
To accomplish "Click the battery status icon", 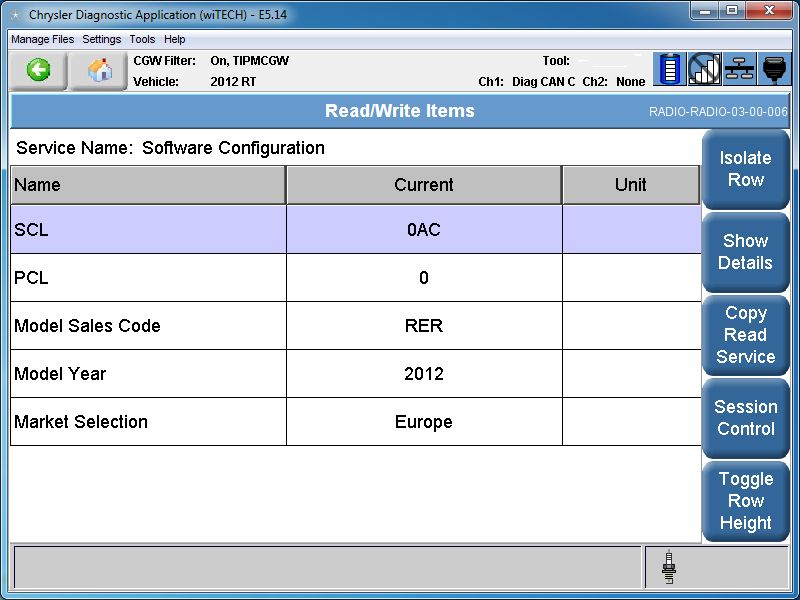I will pos(670,70).
